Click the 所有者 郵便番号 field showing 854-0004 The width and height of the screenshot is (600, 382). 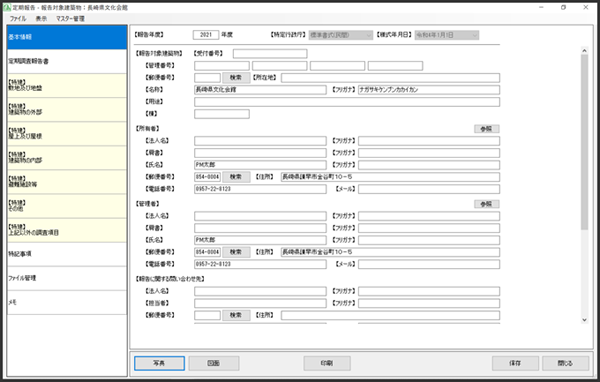point(207,177)
